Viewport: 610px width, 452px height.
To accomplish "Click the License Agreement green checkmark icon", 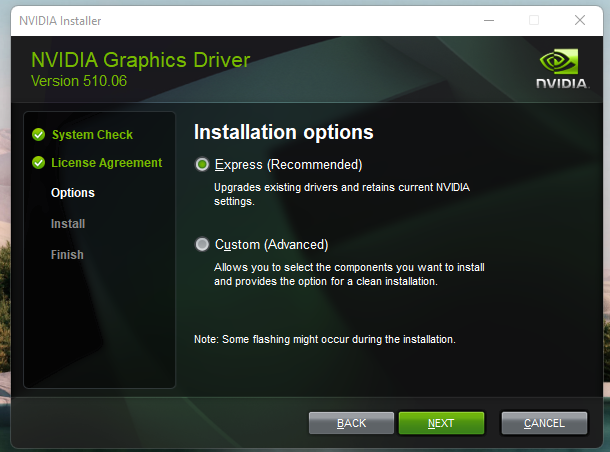I will 39,163.
